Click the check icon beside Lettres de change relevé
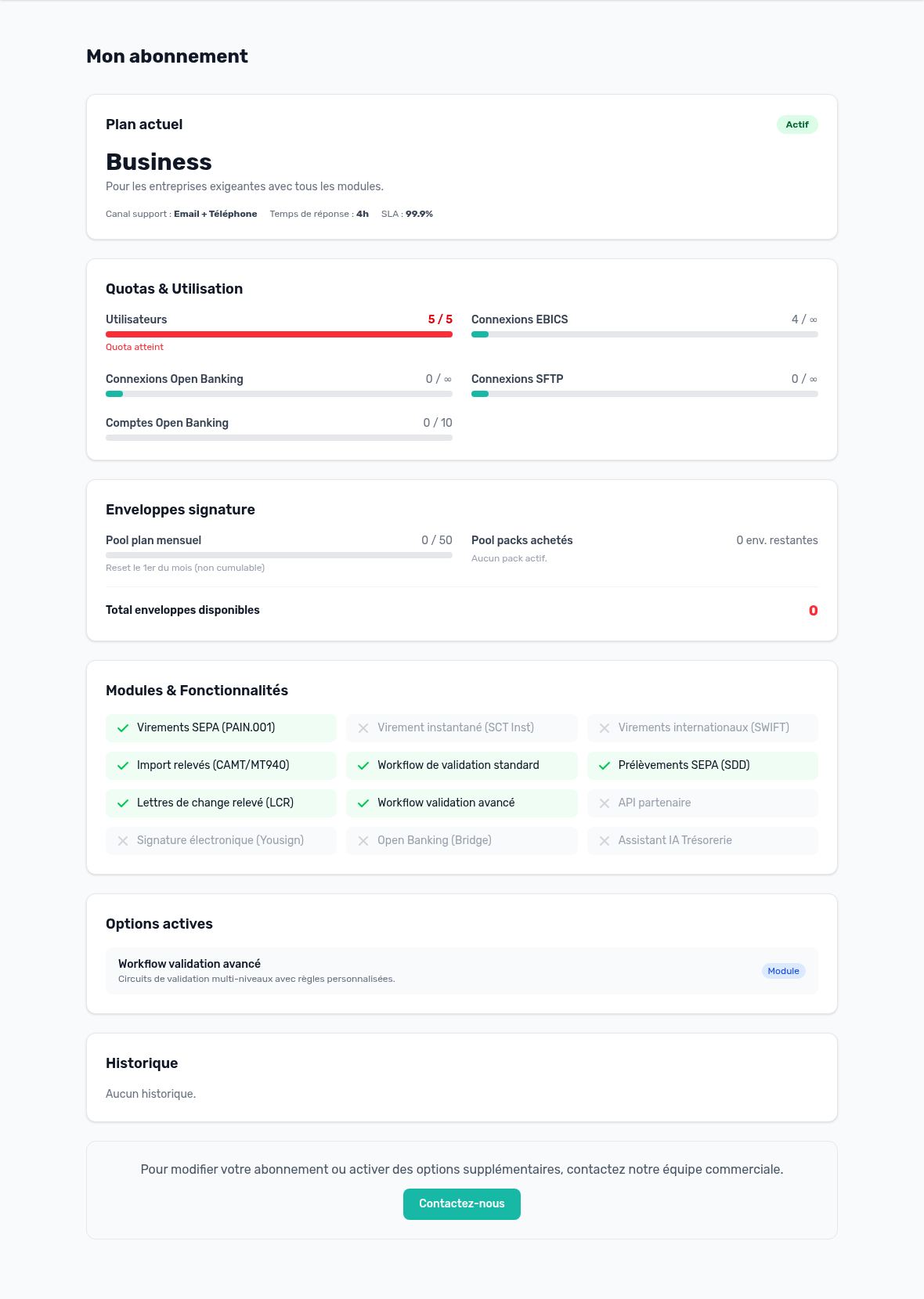This screenshot has height=1299, width=924. pos(123,803)
